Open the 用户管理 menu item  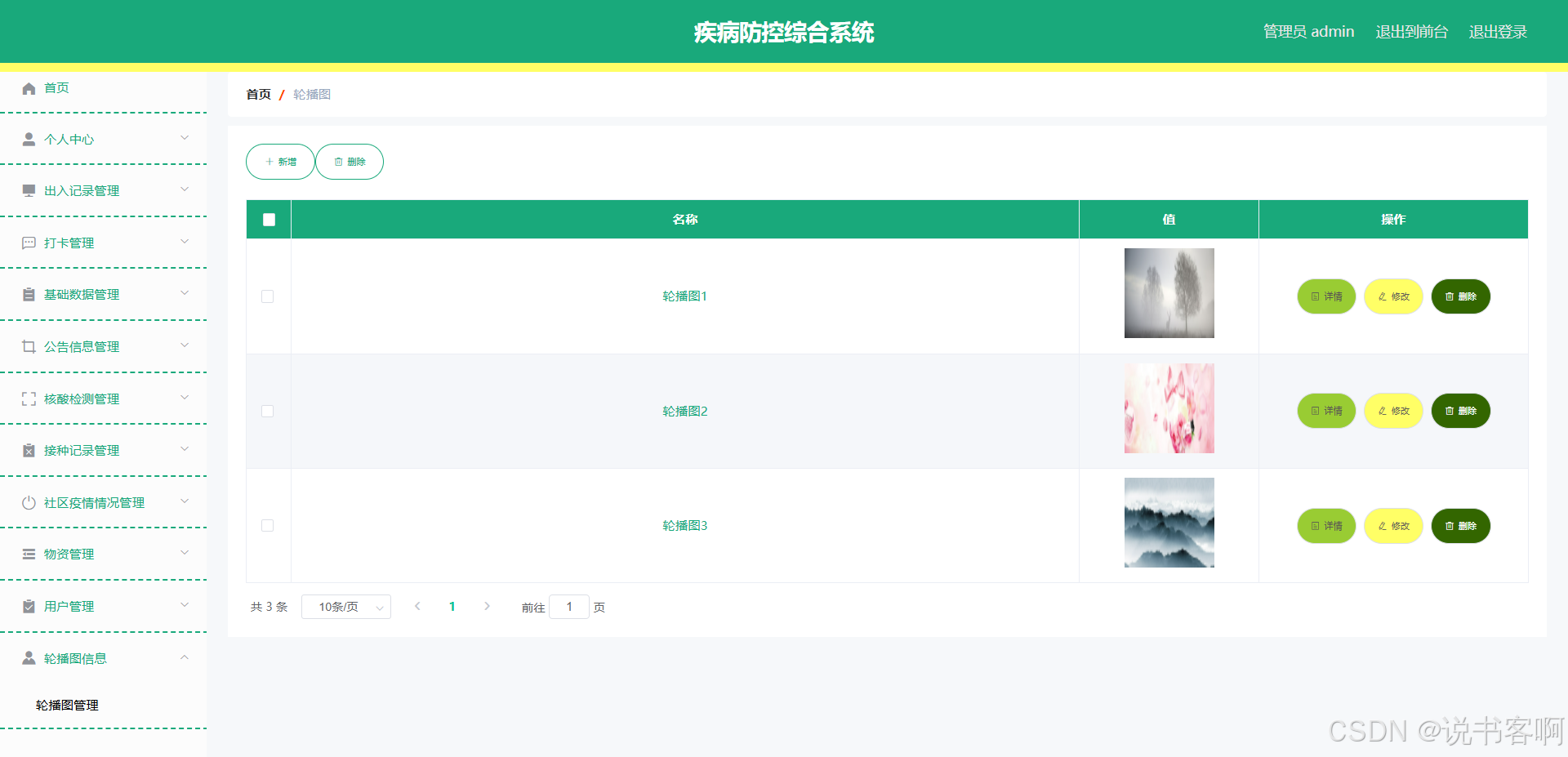tap(103, 607)
